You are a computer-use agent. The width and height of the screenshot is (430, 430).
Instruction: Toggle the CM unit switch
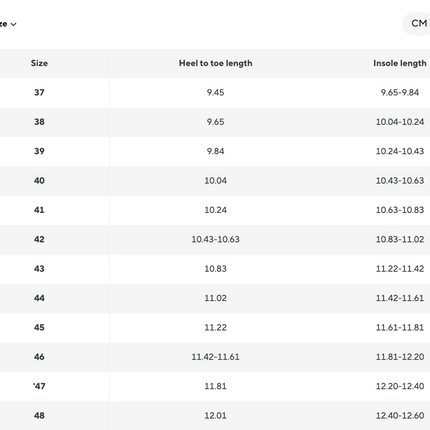pyautogui.click(x=417, y=24)
